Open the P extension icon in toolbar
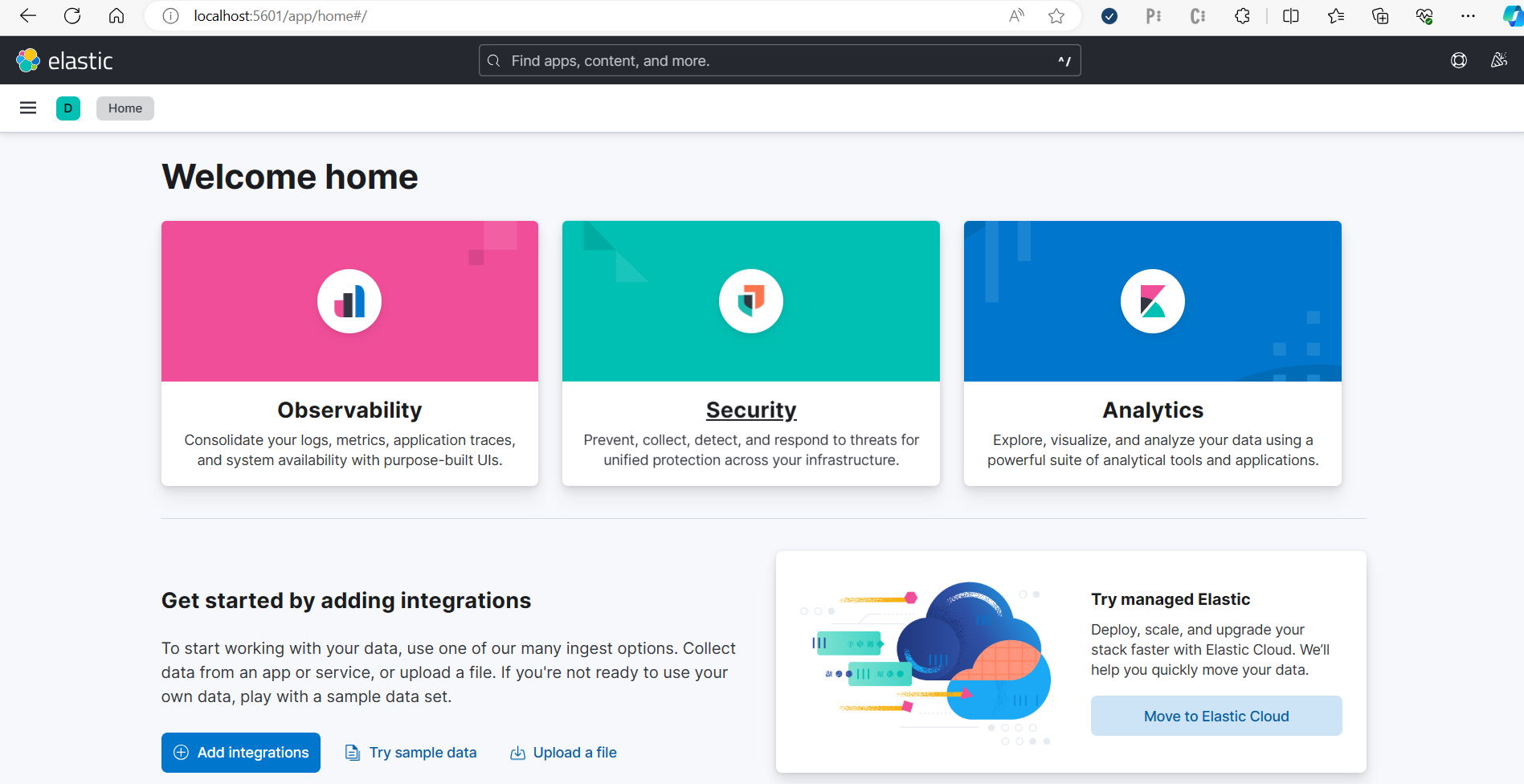The height and width of the screenshot is (784, 1524). [1154, 16]
